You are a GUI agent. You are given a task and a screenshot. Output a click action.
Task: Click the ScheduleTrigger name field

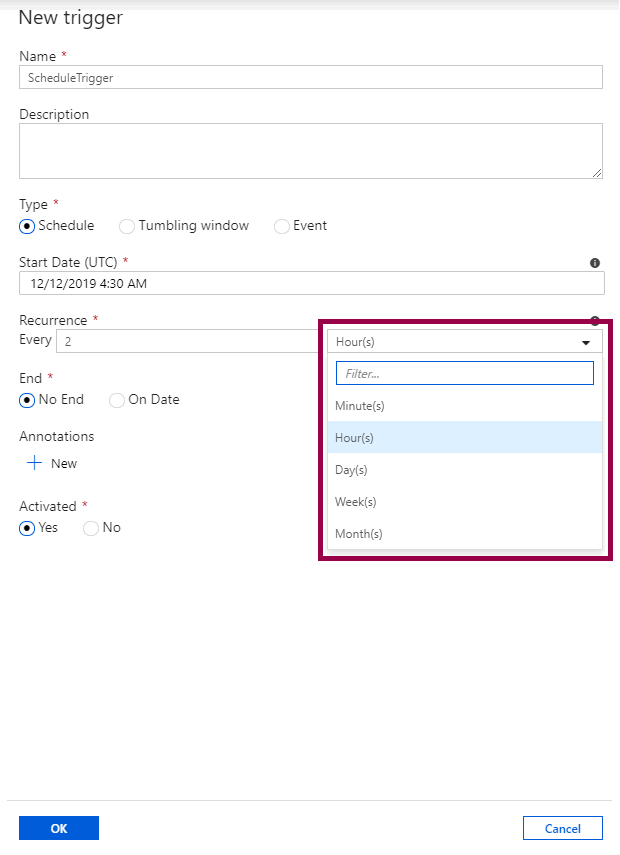click(310, 77)
